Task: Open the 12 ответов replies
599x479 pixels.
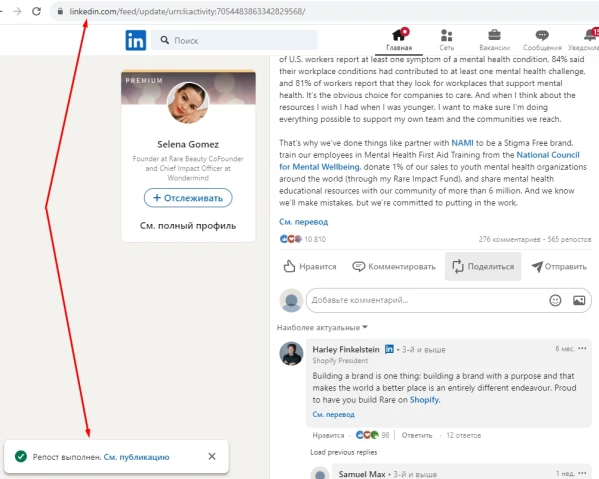Action: [x=463, y=435]
